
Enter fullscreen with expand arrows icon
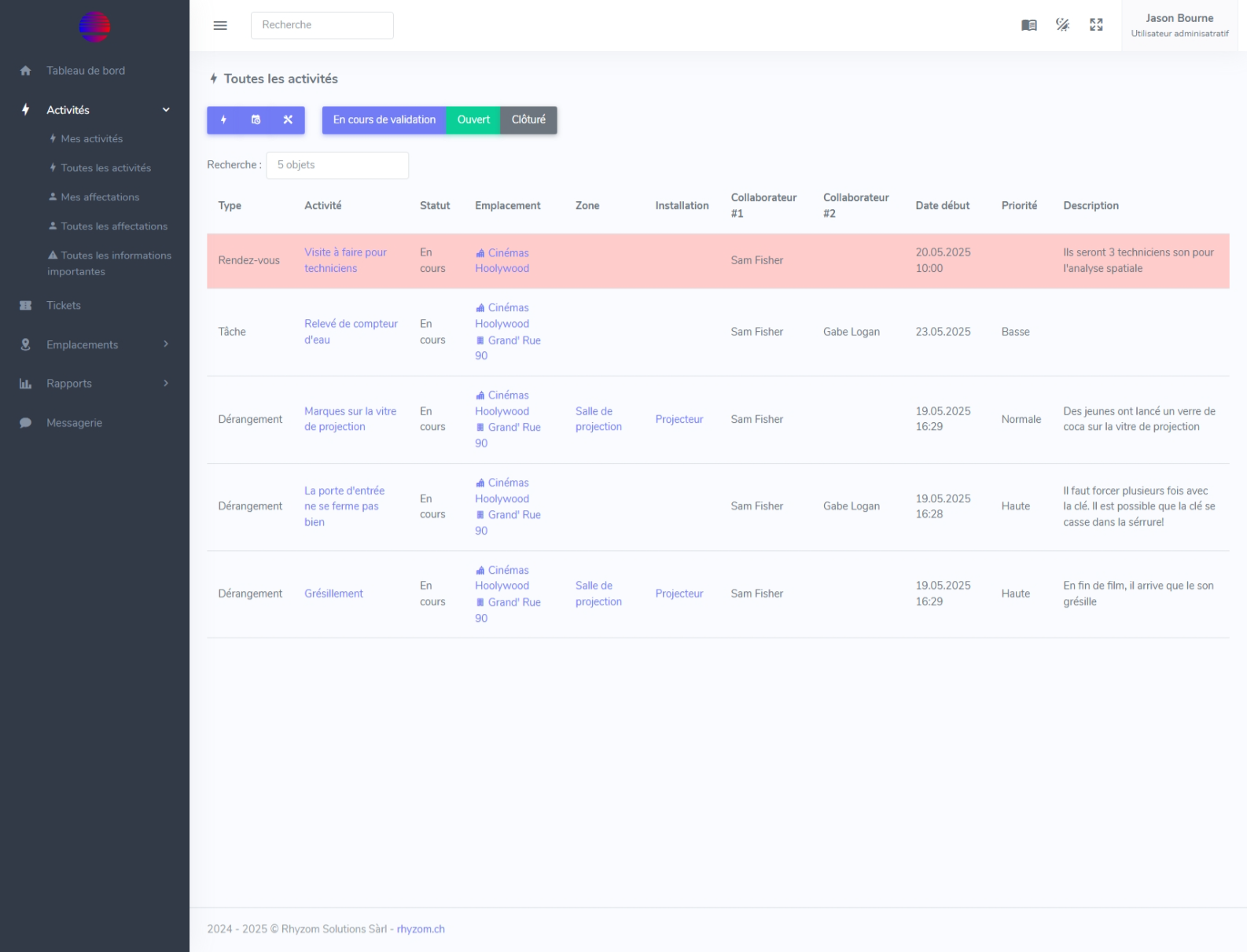click(x=1096, y=25)
